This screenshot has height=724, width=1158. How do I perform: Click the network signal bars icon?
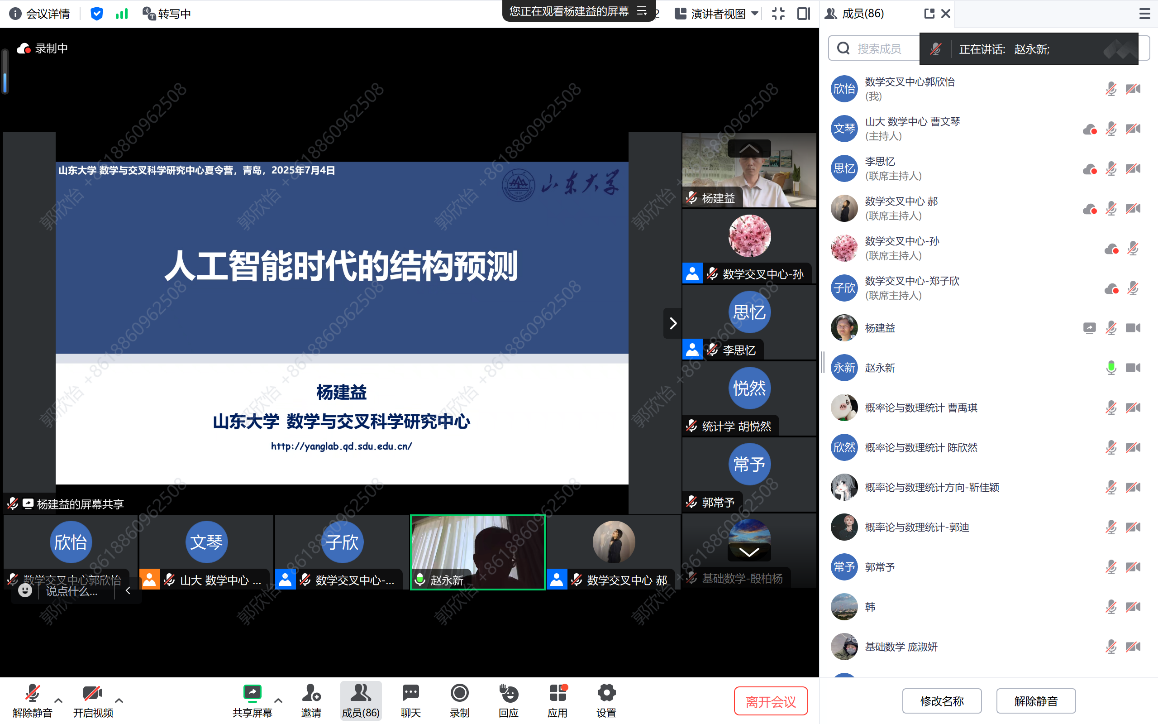(x=122, y=13)
